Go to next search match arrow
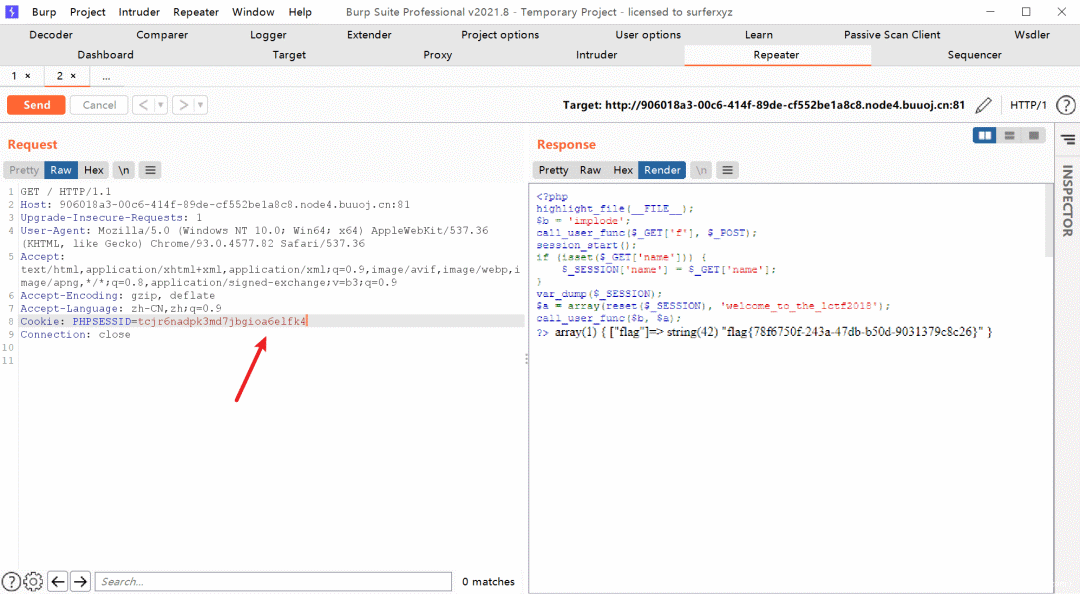The image size is (1080, 594). 81,582
